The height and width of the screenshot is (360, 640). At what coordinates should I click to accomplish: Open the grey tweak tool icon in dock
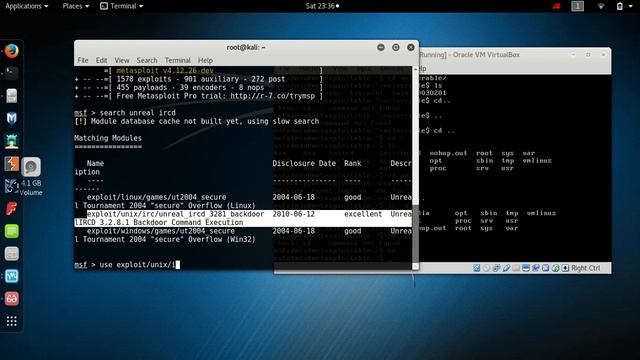pyautogui.click(x=11, y=253)
